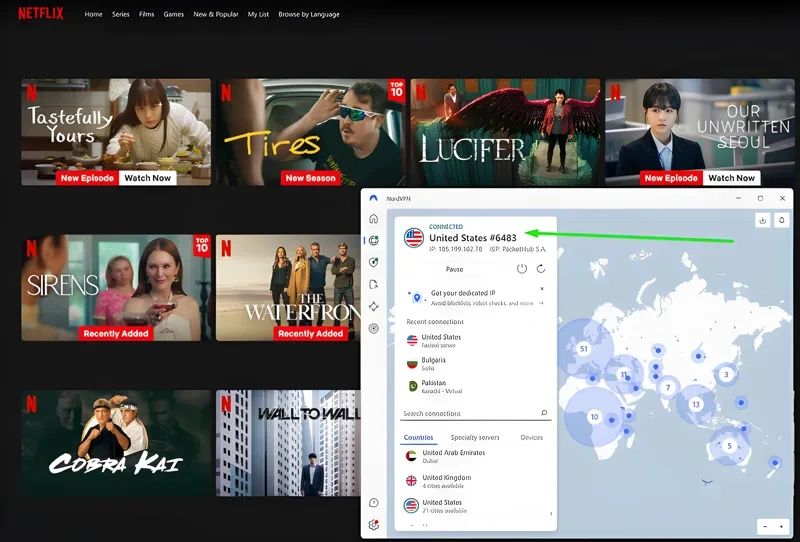Pause the VPN connection
Viewport: 800px width, 542px height.
[x=454, y=269]
